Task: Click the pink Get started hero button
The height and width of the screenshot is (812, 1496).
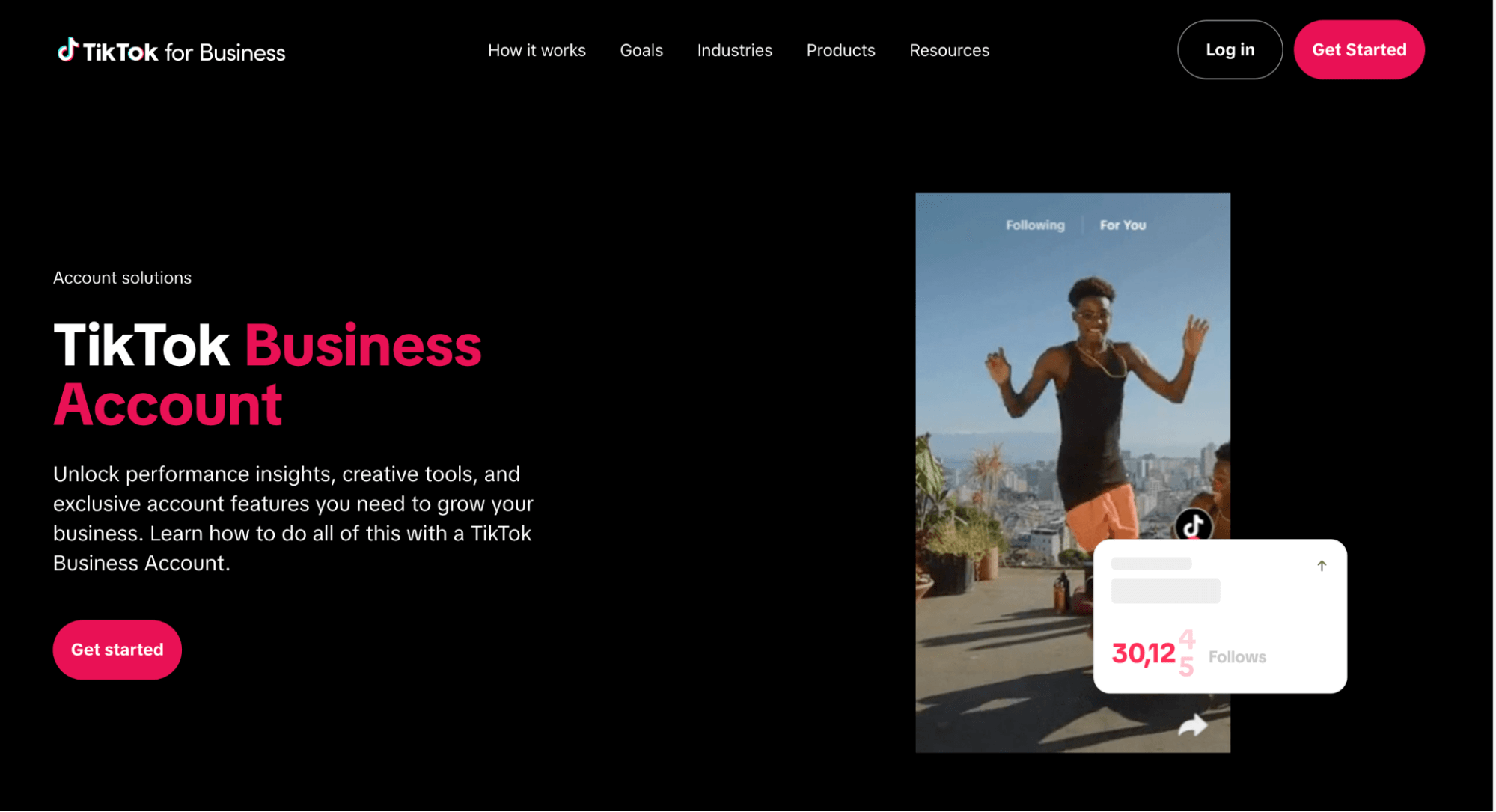Action: point(117,650)
